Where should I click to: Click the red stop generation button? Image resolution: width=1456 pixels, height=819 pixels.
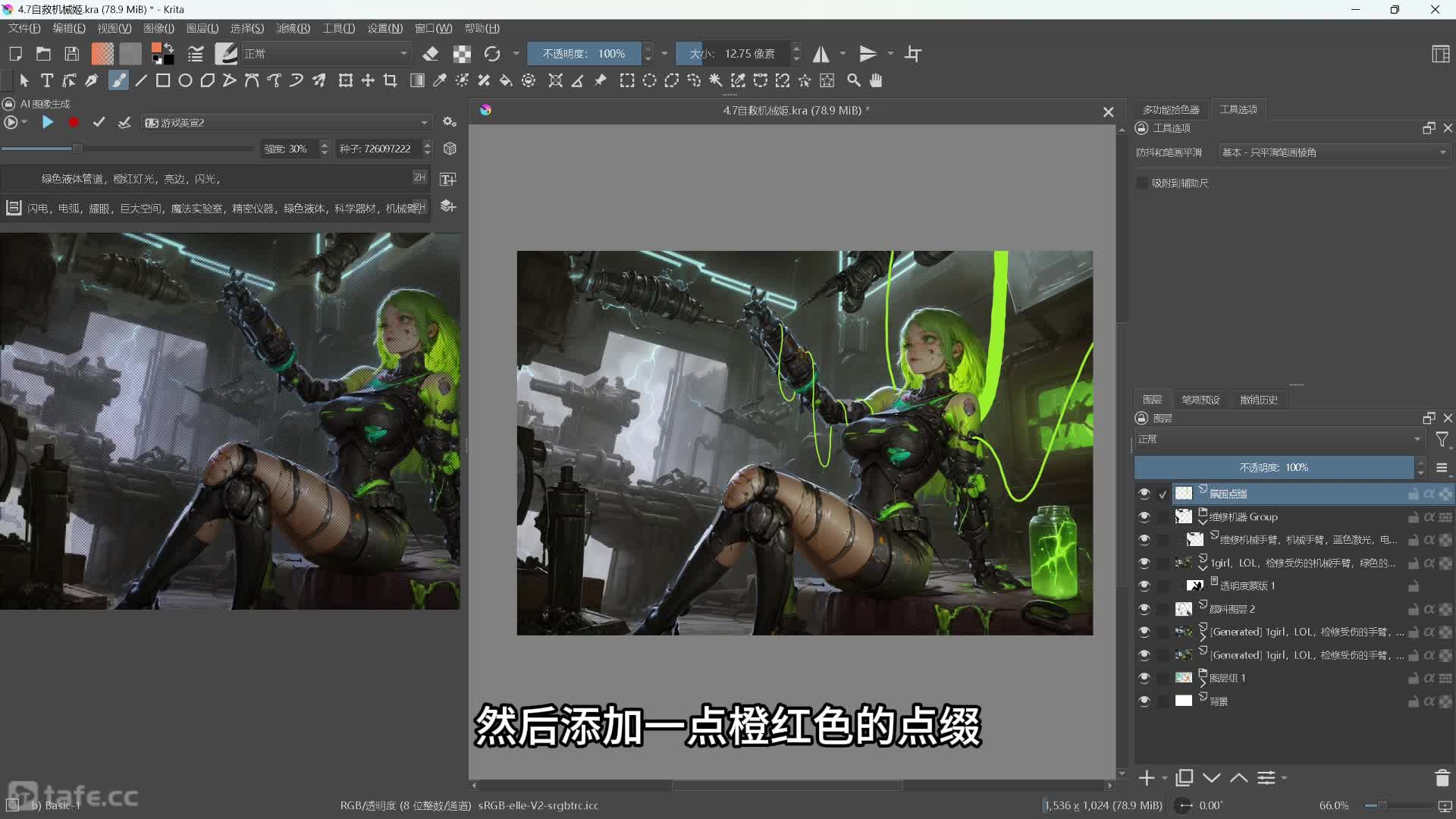[74, 122]
